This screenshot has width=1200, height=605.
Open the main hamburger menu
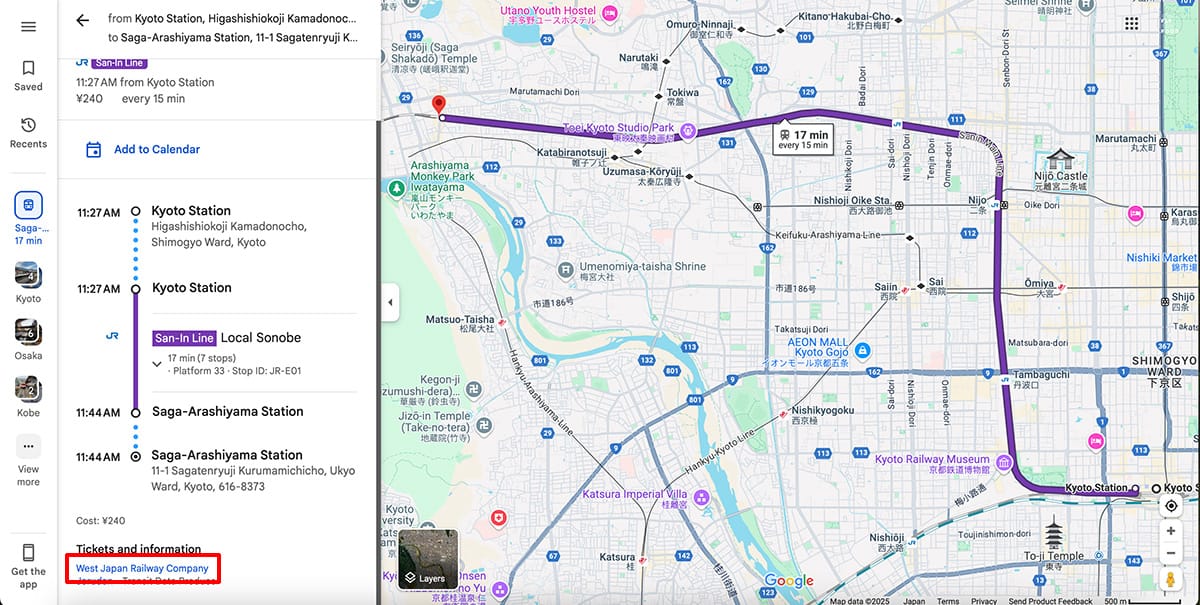[x=27, y=27]
